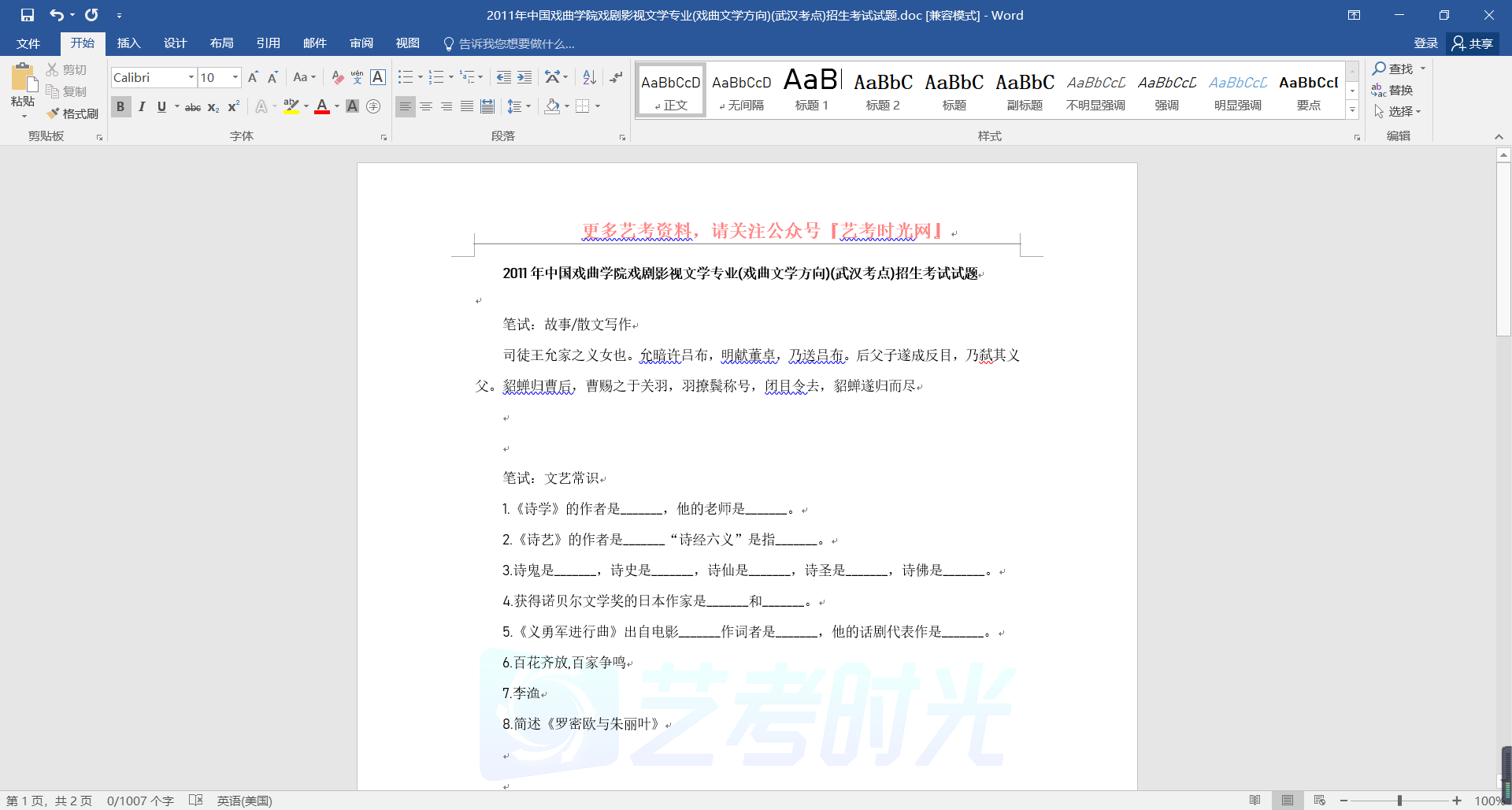Click the 共享 share button
Viewport: 1512px width, 810px height.
coord(1473,43)
